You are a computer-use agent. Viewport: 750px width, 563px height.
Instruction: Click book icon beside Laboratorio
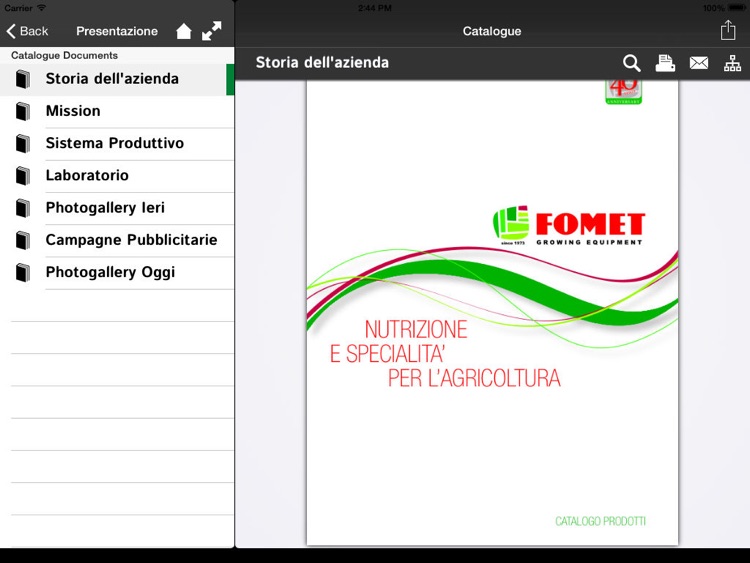[22, 176]
